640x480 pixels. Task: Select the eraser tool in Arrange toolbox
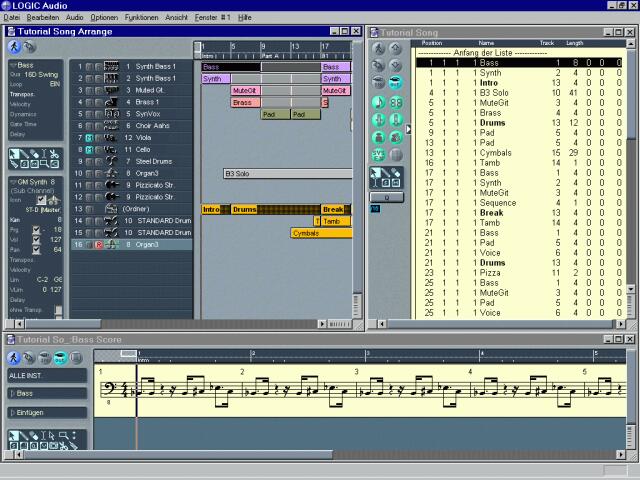(x=34, y=154)
